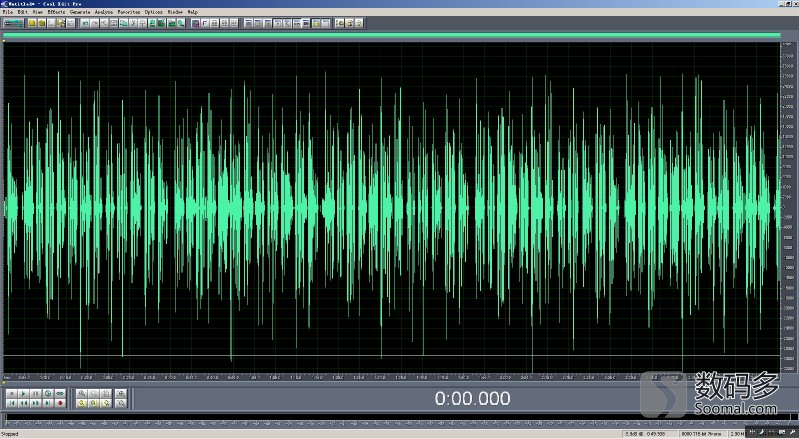
Task: Jump to the beginning with Go to Start
Action: point(11,403)
